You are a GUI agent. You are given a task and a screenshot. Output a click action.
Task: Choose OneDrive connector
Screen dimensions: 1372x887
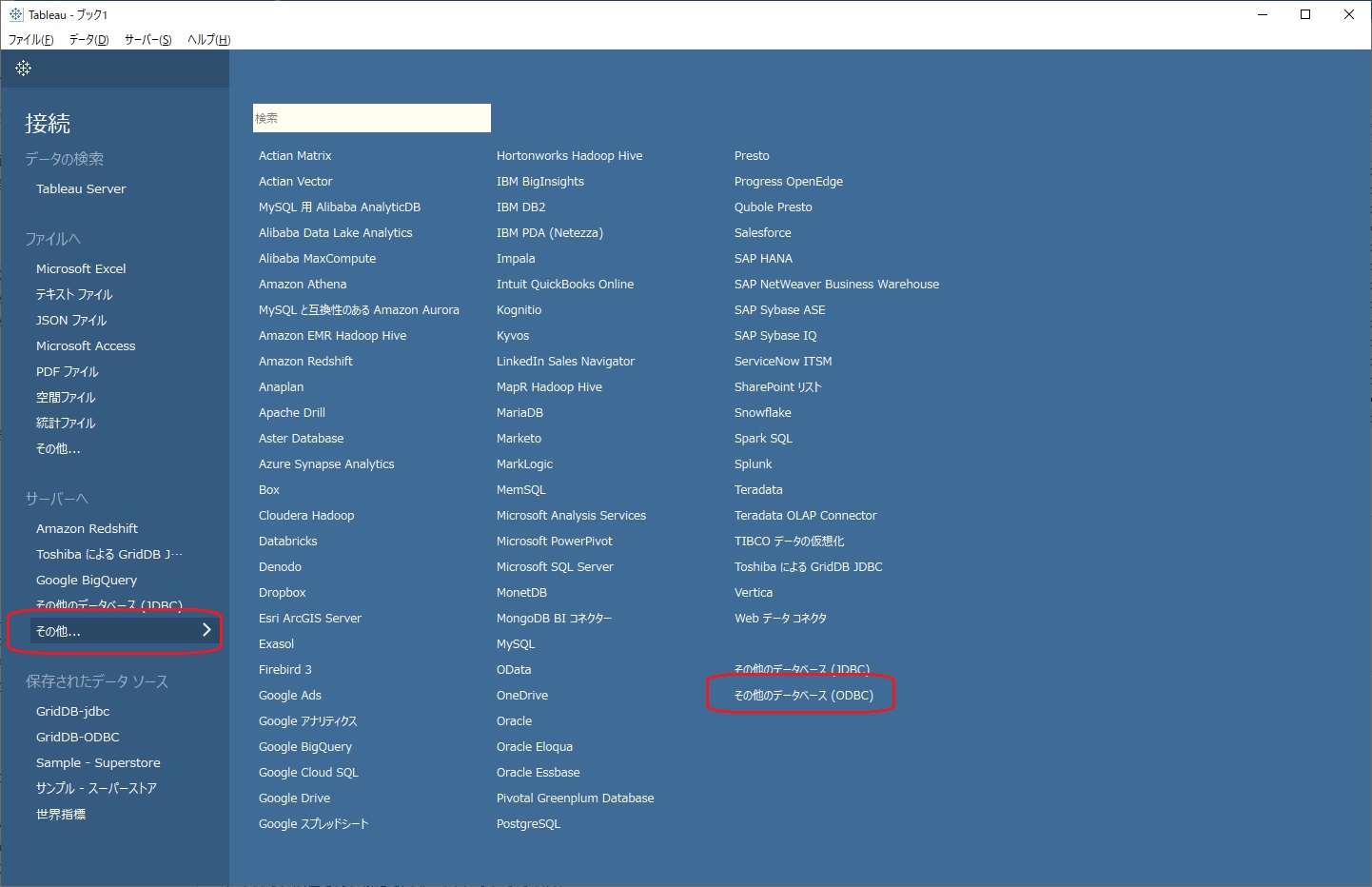click(x=522, y=696)
